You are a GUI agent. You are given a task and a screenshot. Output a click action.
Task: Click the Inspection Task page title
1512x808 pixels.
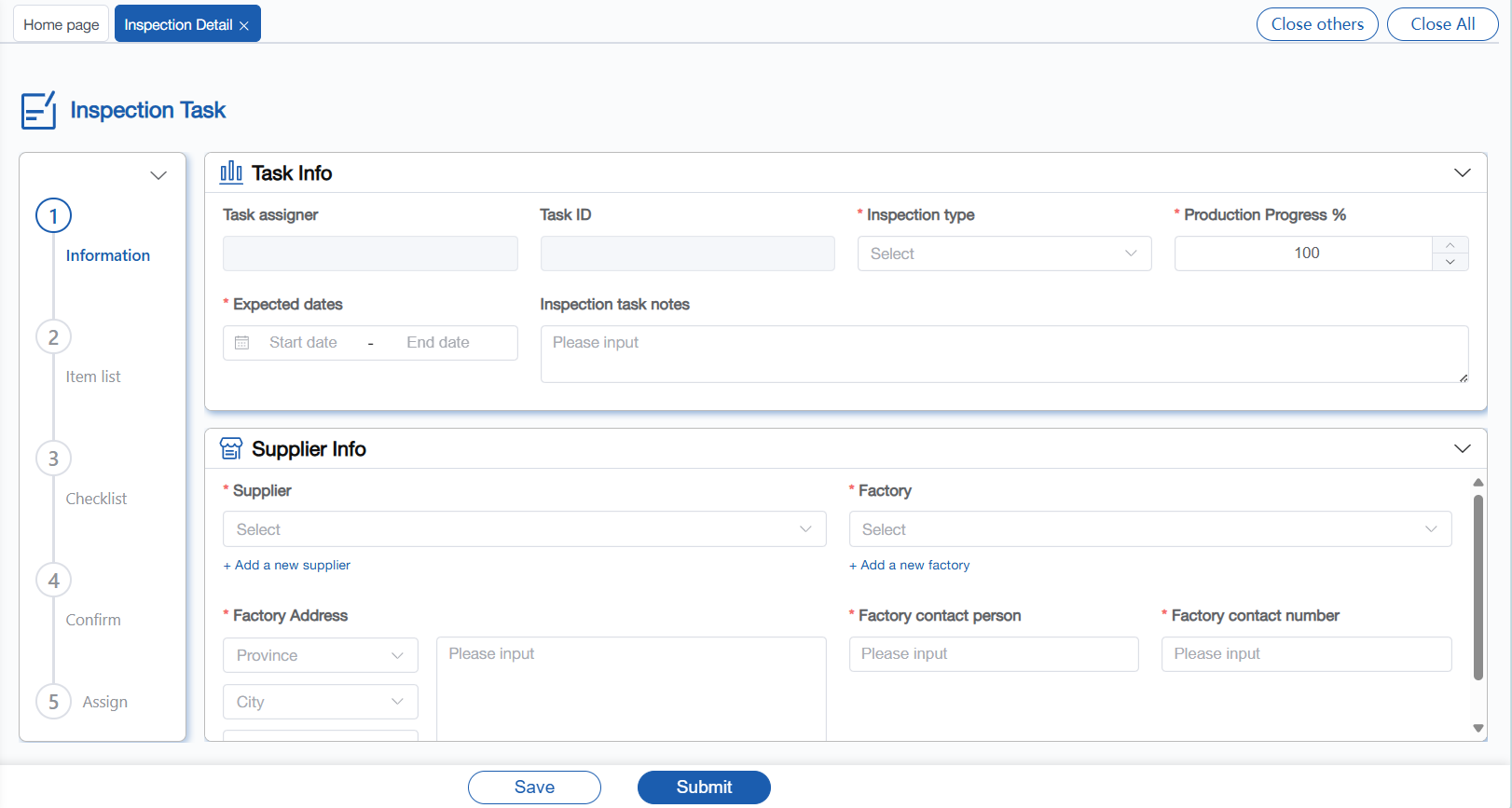click(x=148, y=110)
